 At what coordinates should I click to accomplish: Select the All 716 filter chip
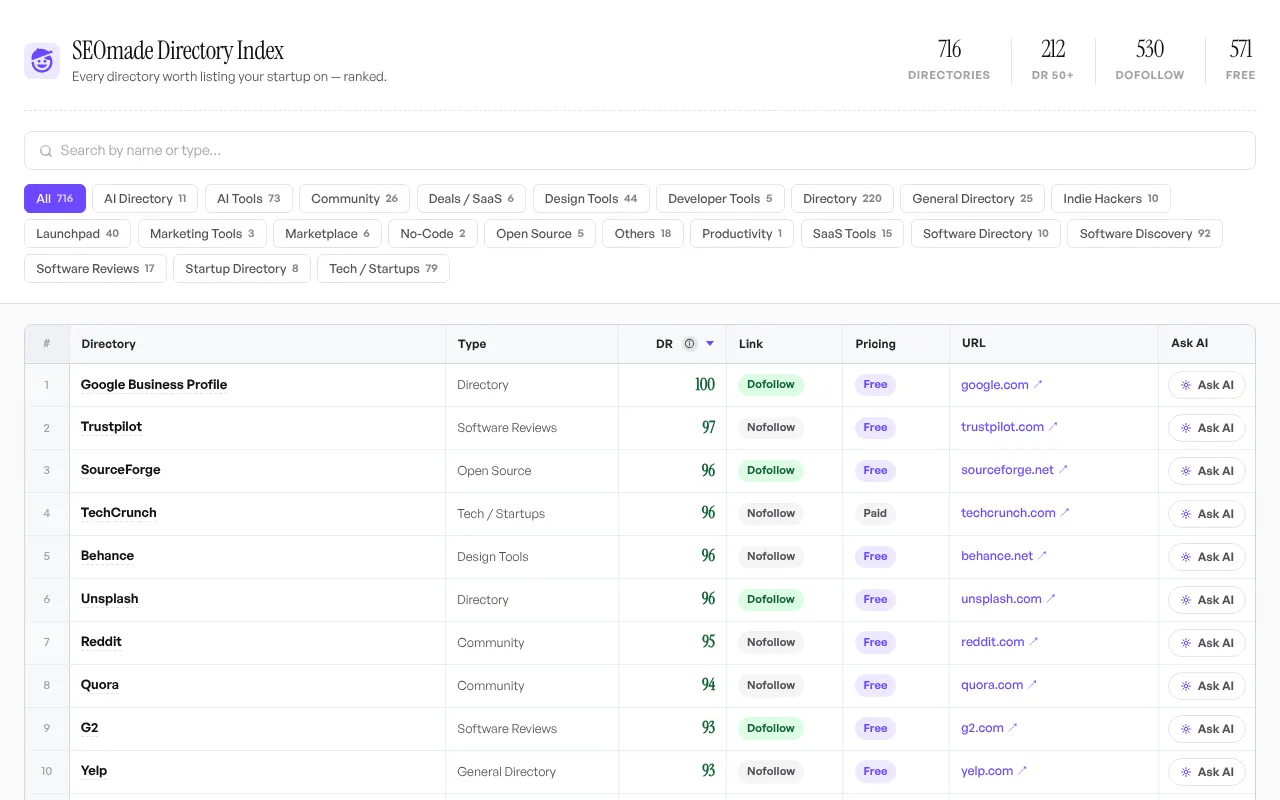click(55, 199)
